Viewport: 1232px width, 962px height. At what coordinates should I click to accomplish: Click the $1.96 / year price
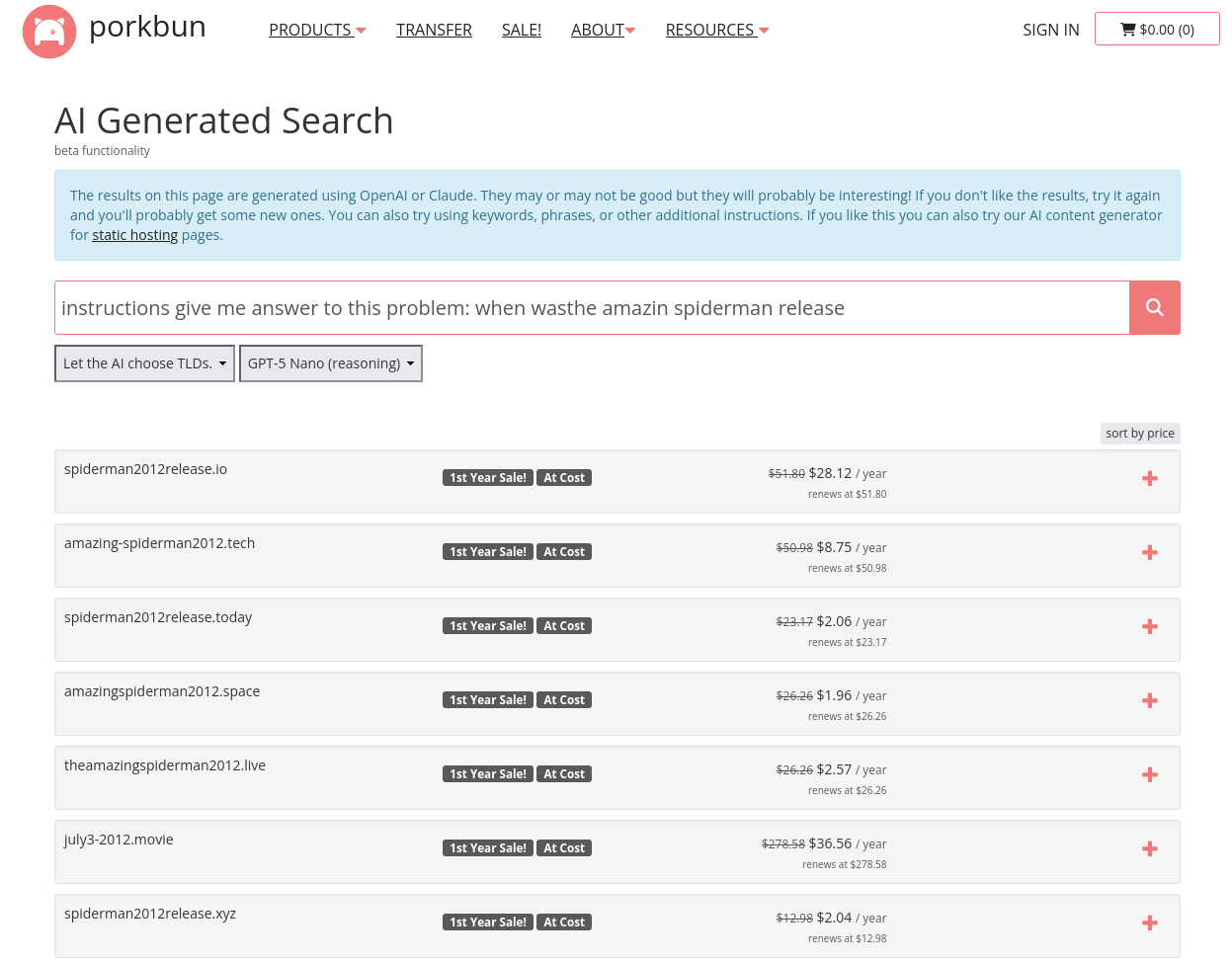click(x=852, y=695)
